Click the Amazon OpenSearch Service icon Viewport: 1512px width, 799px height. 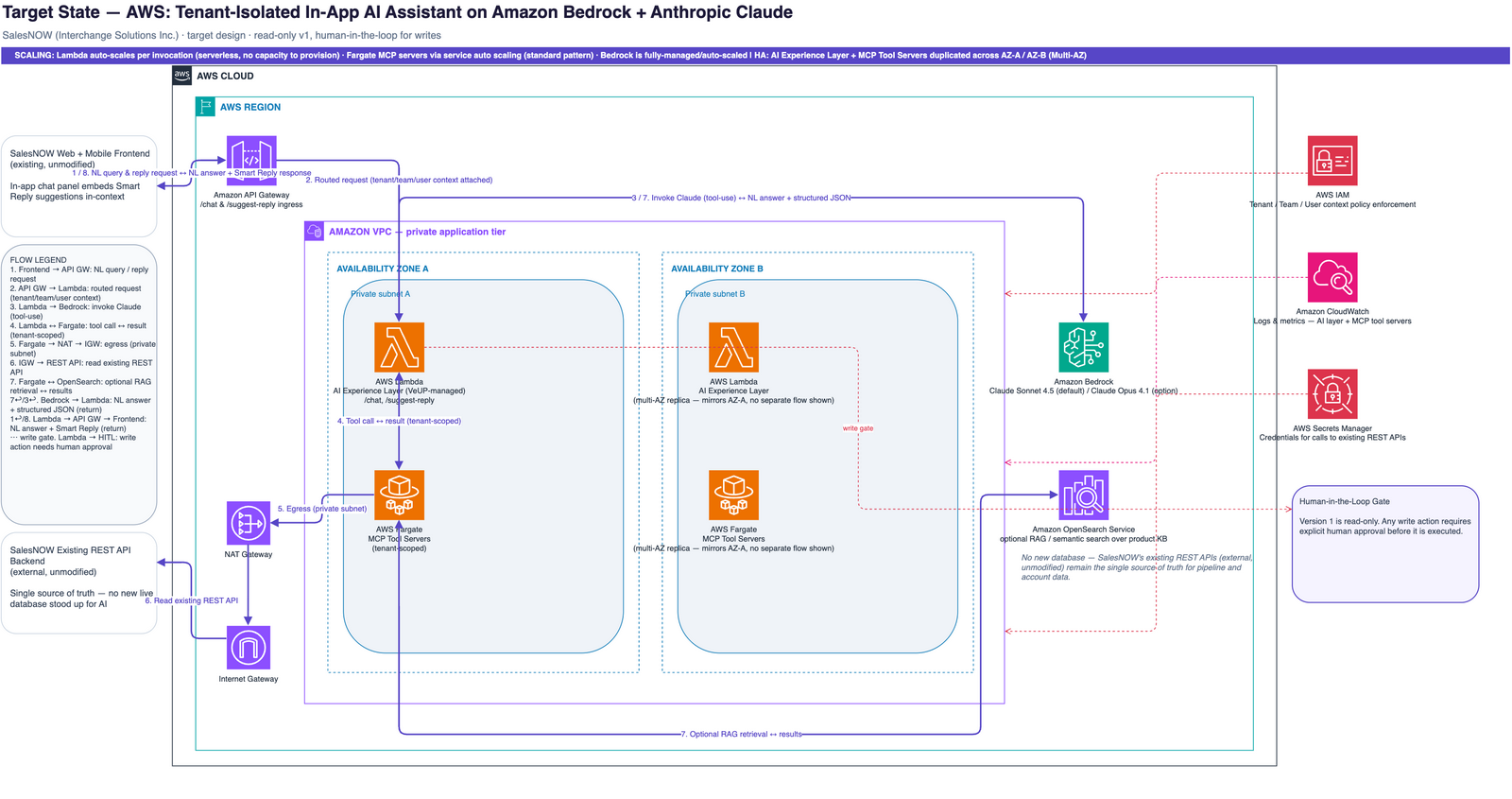tap(1084, 495)
